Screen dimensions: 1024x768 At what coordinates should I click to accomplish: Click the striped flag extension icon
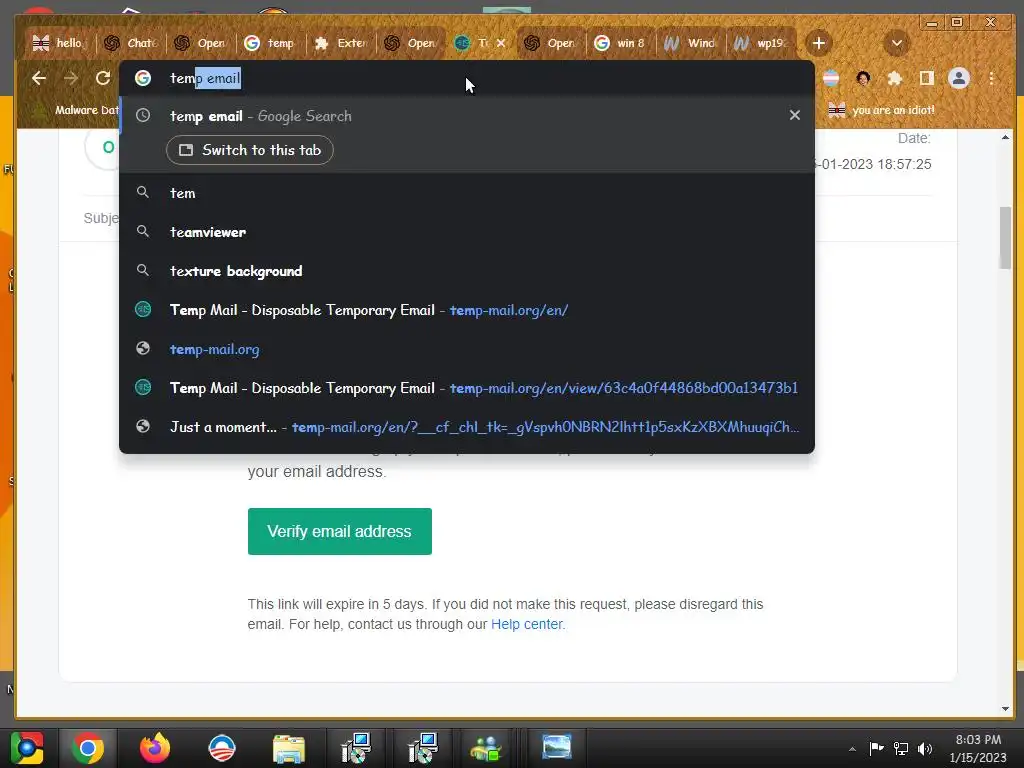(831, 78)
